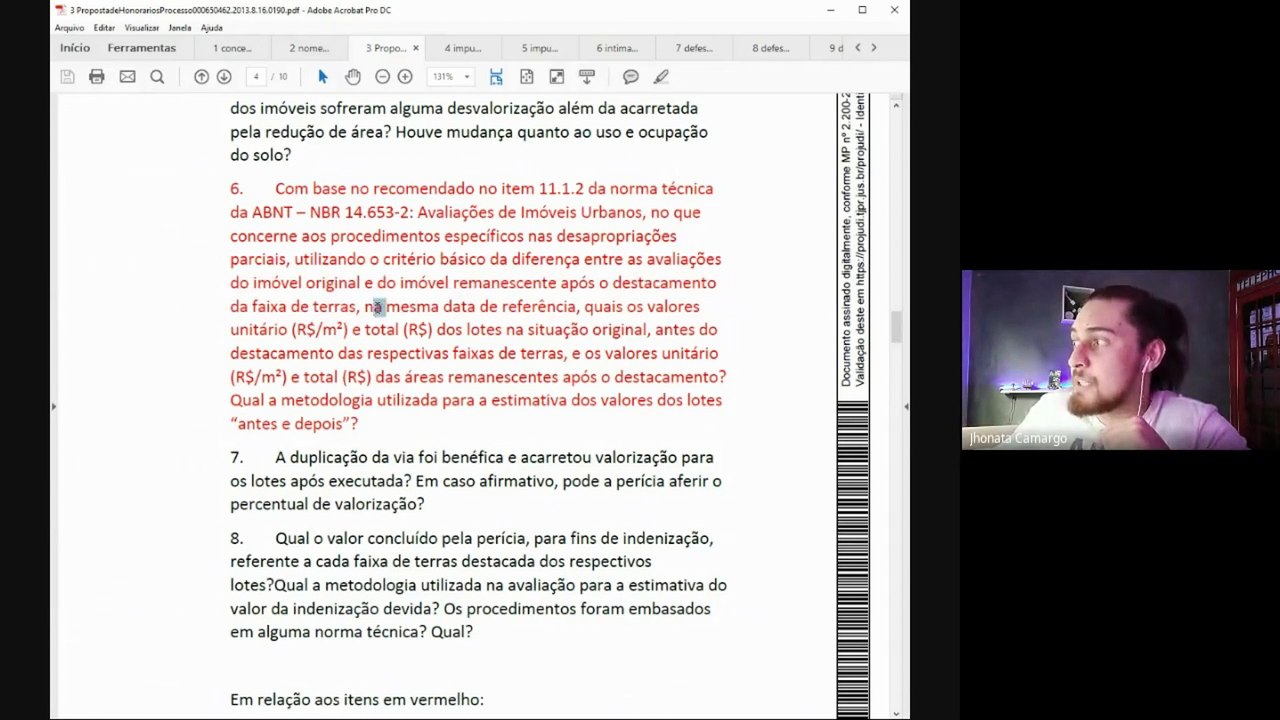Click the text 'Em relação aos itens em vermelho:'
Viewport: 1280px width, 720px height.
[357, 700]
